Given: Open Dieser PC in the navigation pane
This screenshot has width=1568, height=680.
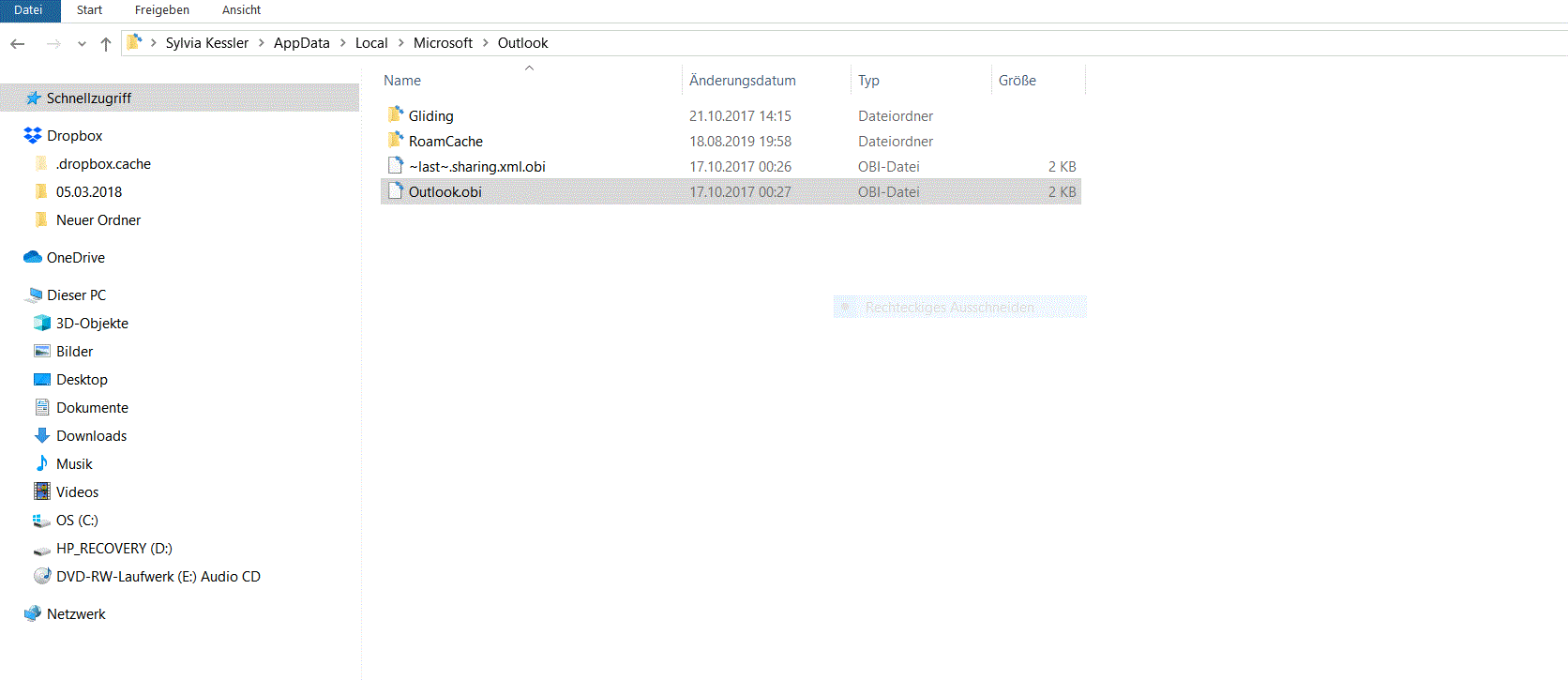Looking at the screenshot, I should [77, 295].
